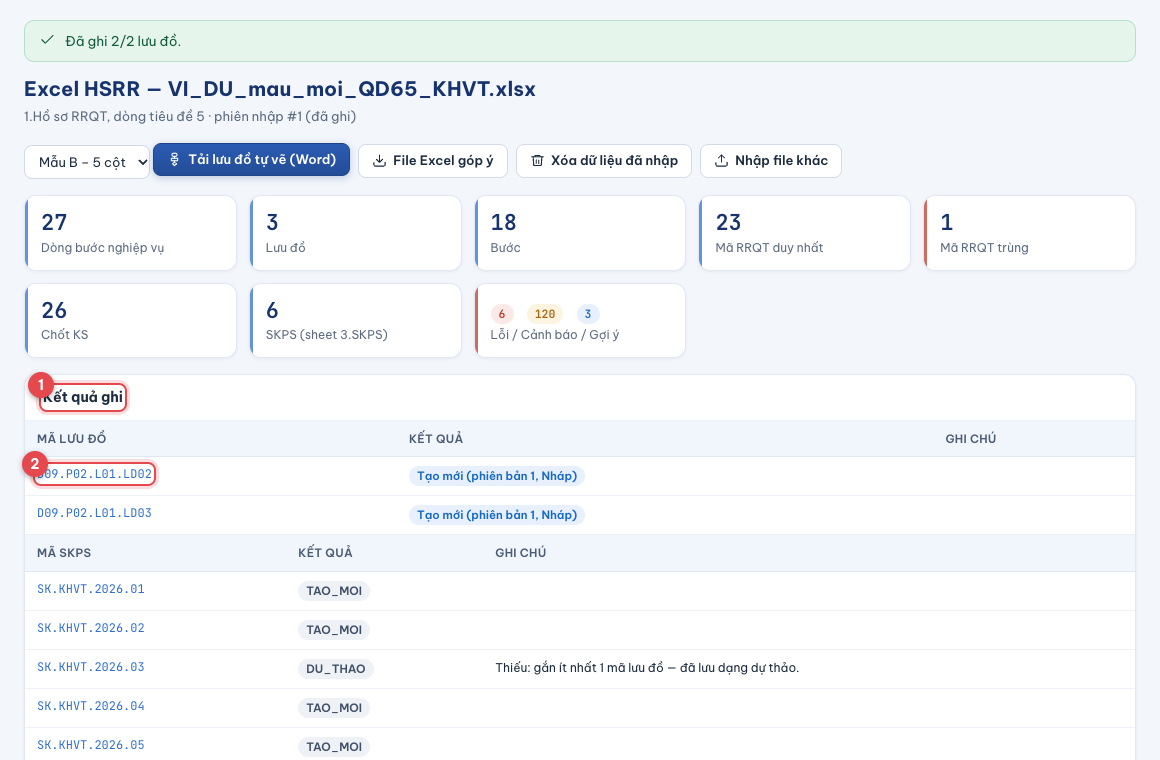Select the 3 Lưu đồ stat card
This screenshot has height=760, width=1160.
(356, 233)
